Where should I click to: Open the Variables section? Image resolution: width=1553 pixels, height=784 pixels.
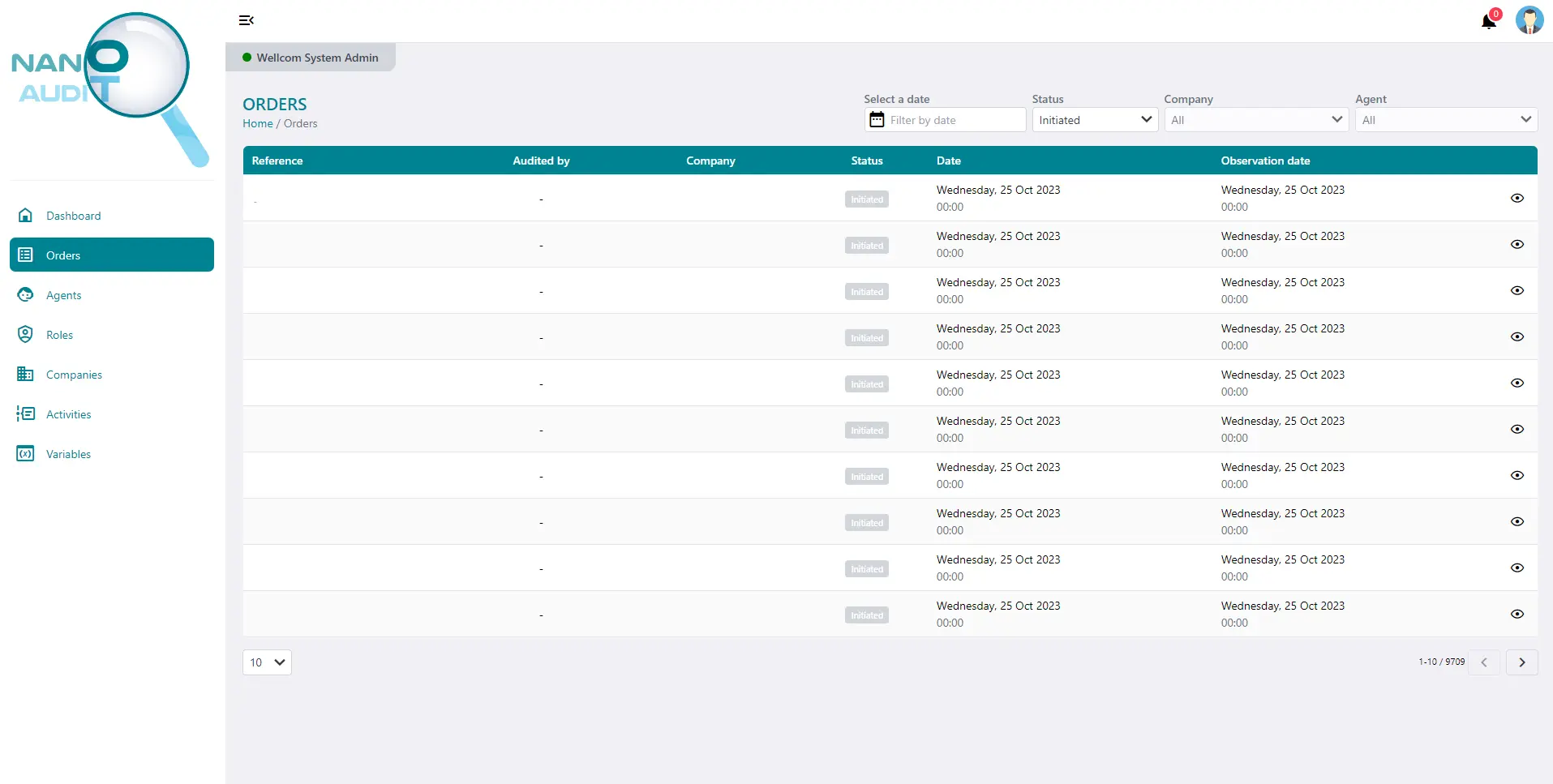[x=67, y=454]
